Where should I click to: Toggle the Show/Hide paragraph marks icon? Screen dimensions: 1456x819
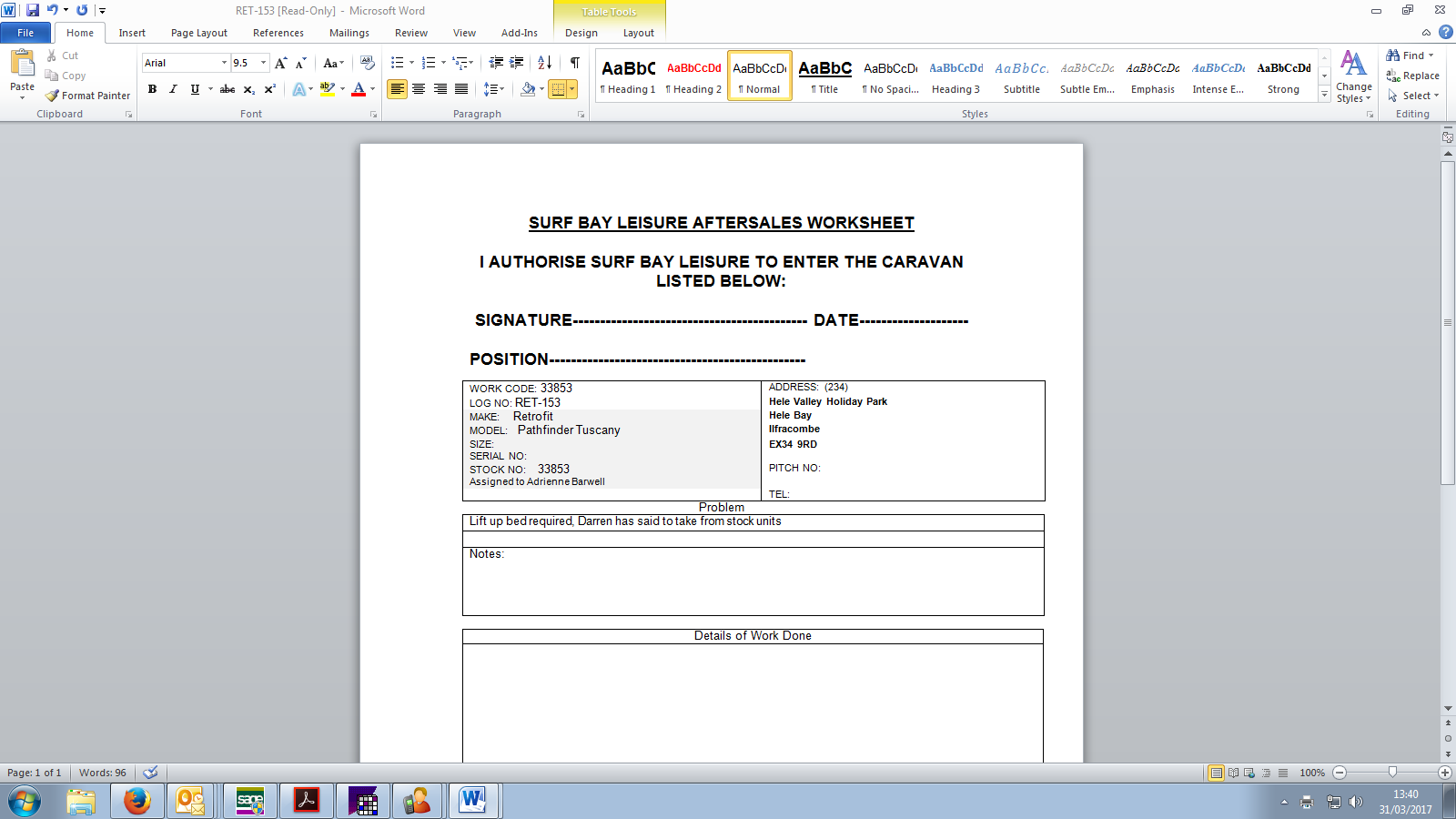[x=575, y=63]
